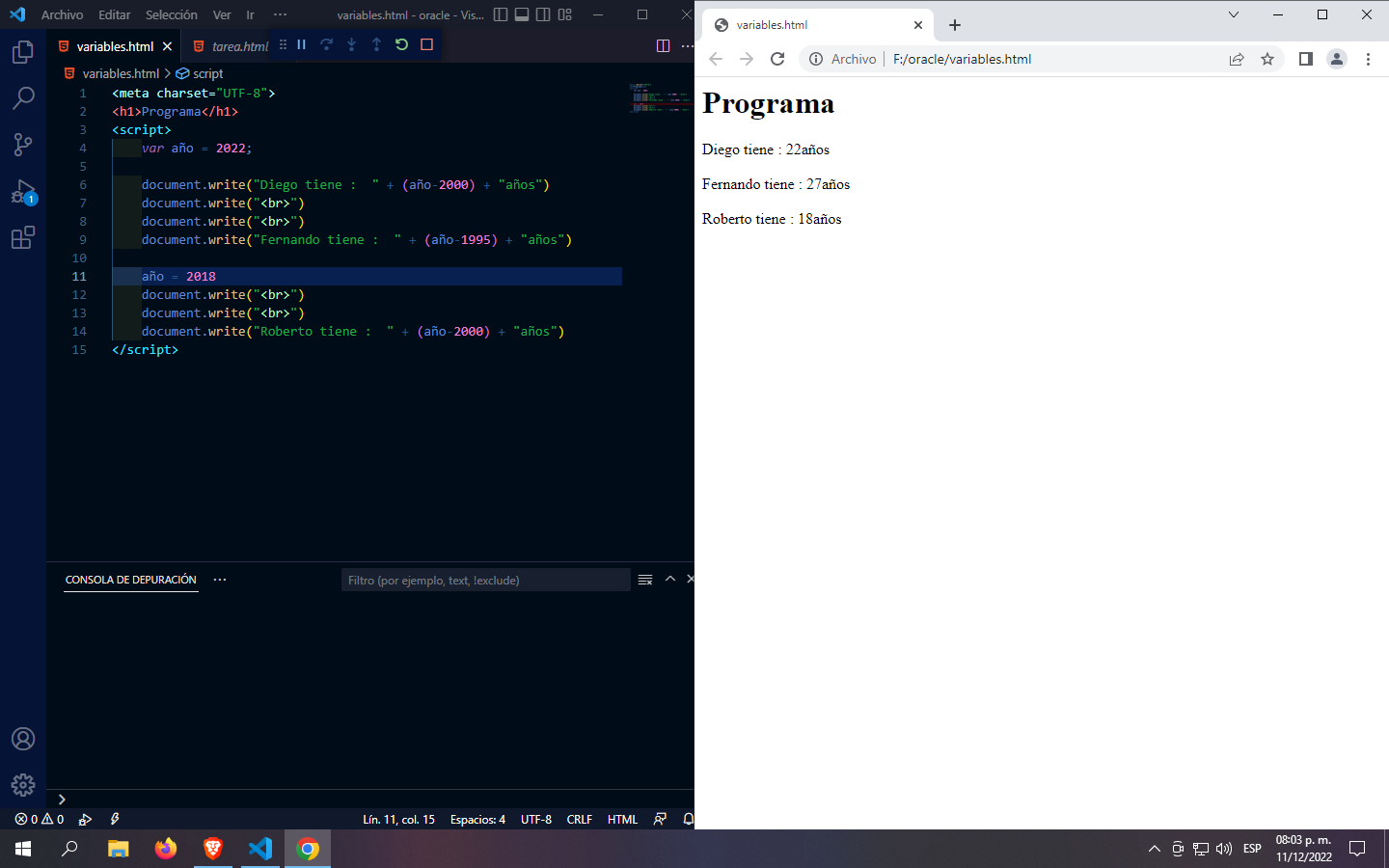The image size is (1389, 868).
Task: Select the CONSOLA DE DEPURACIÓN tab
Action: coord(131,580)
